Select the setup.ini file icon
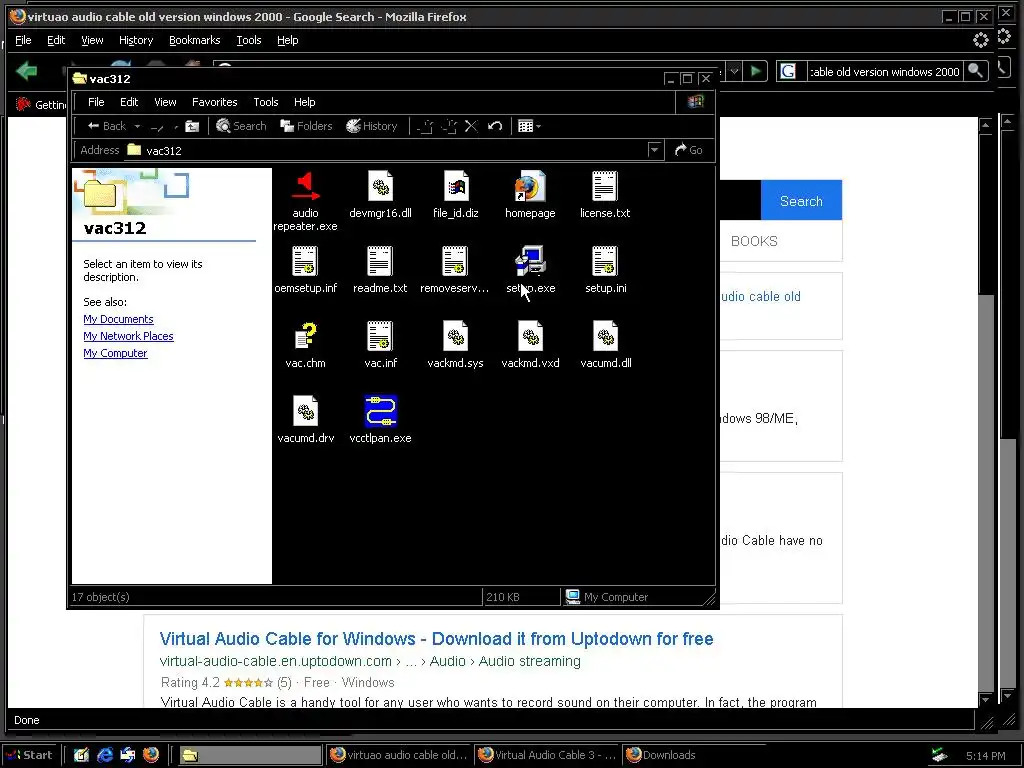 [605, 261]
